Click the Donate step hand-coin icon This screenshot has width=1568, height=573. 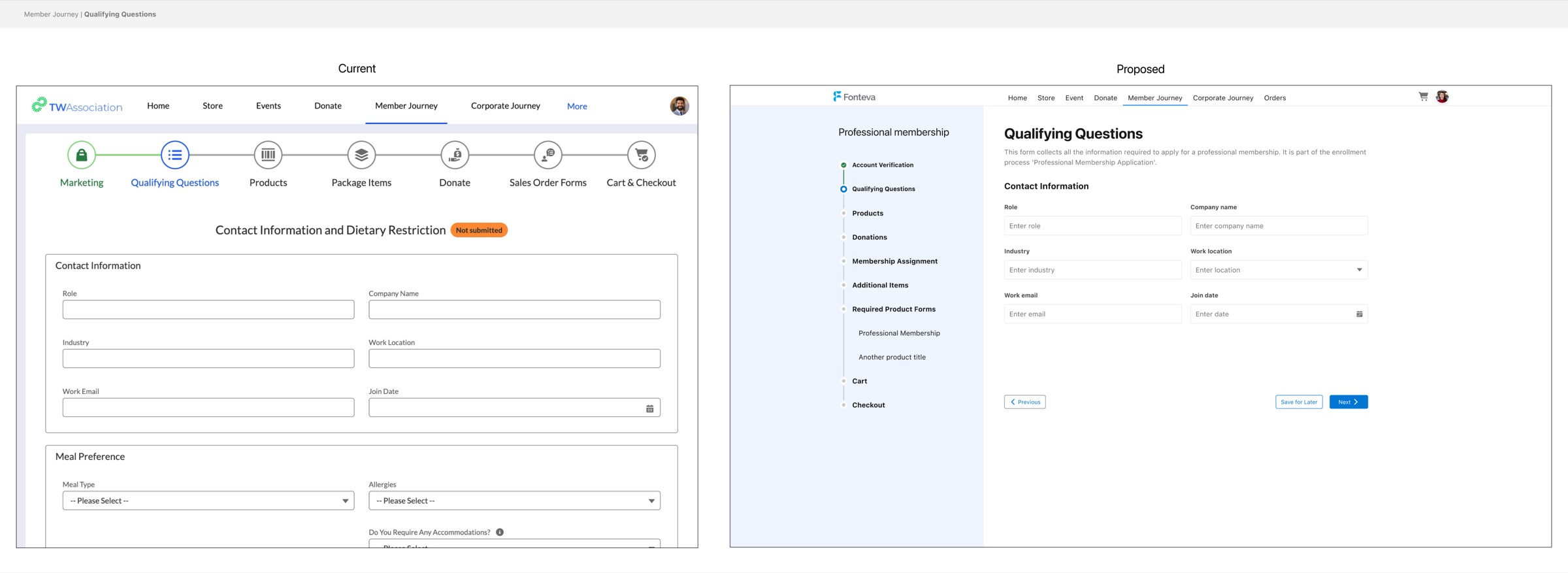pos(455,155)
